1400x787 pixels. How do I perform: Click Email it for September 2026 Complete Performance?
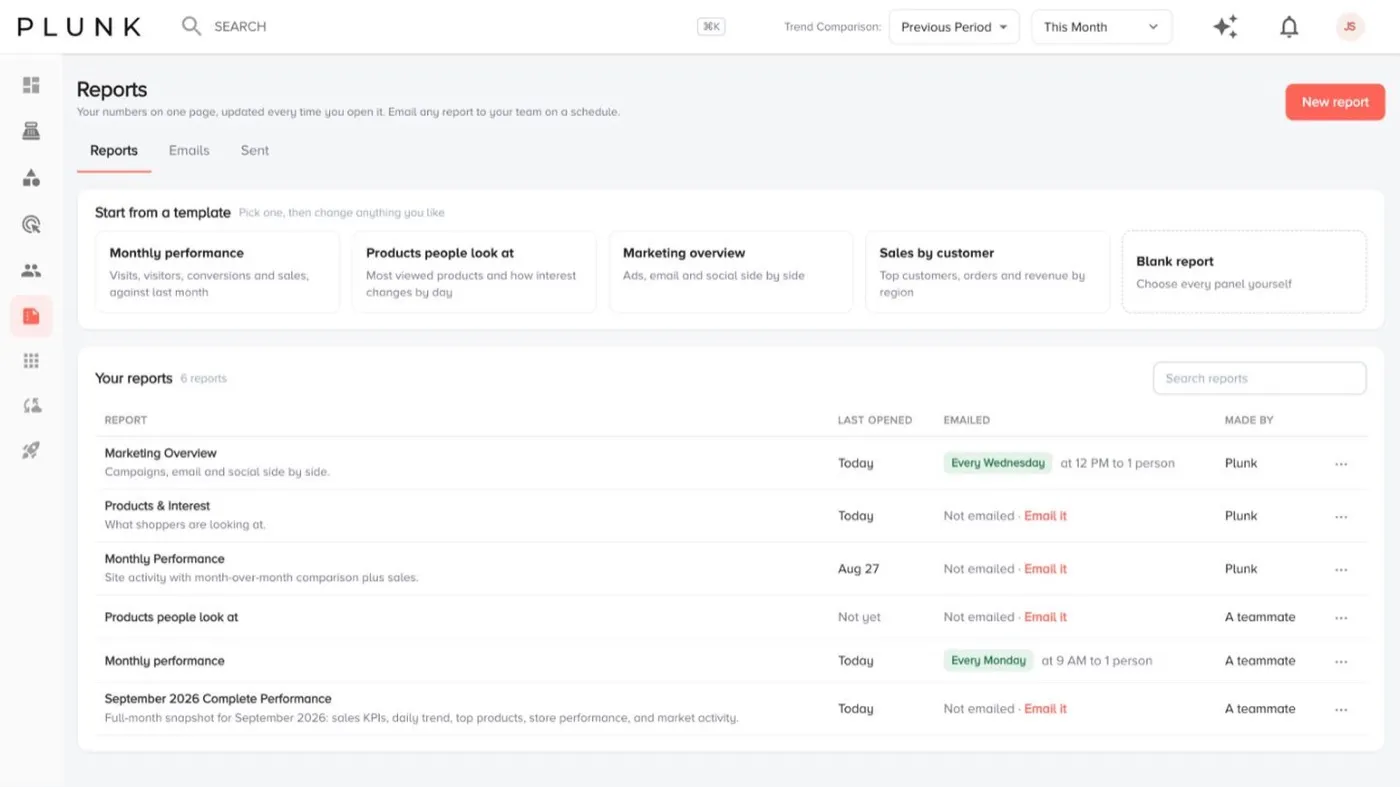coord(1045,709)
